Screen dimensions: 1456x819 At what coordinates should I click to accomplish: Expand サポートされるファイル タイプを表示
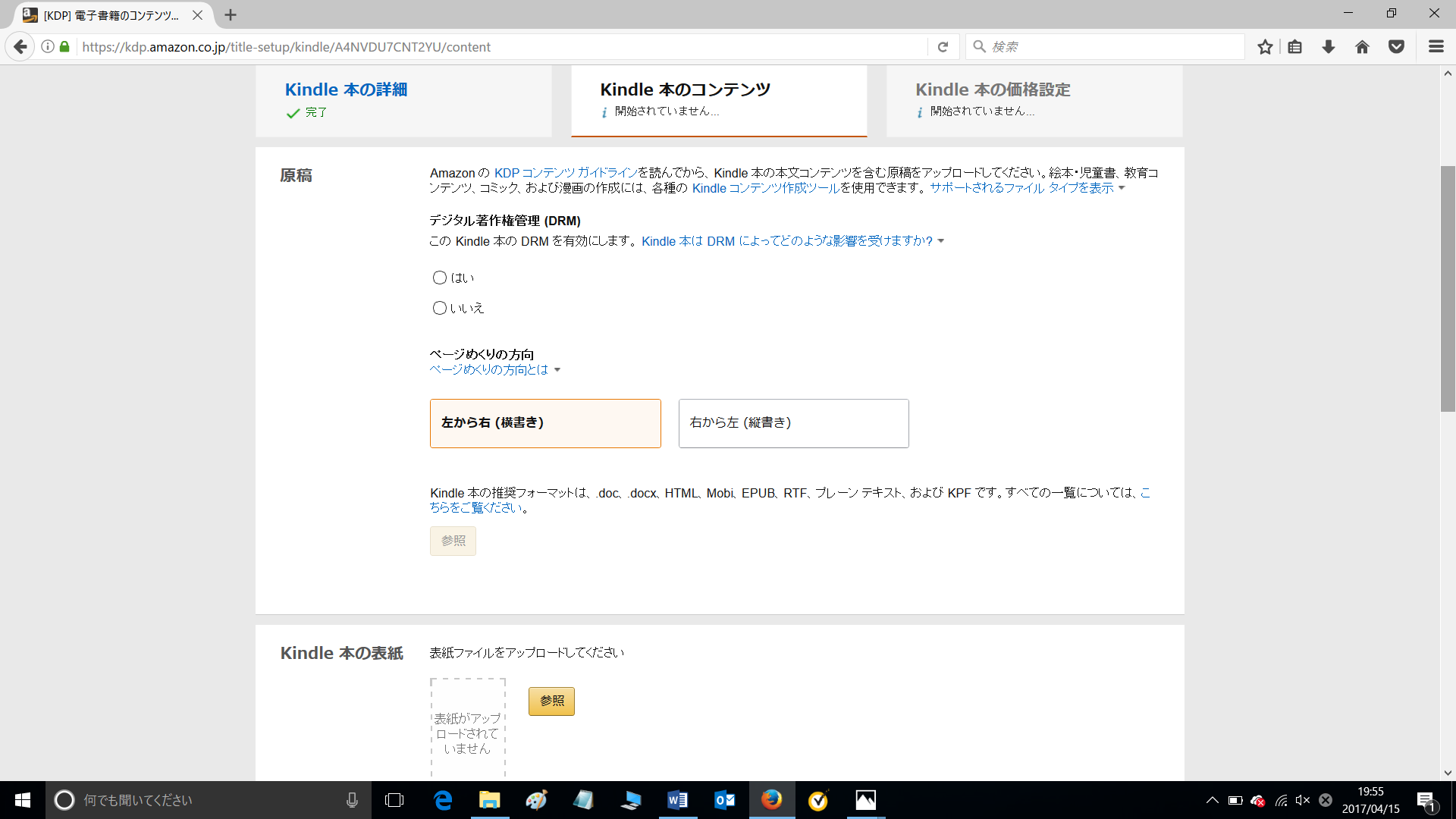(x=1024, y=188)
